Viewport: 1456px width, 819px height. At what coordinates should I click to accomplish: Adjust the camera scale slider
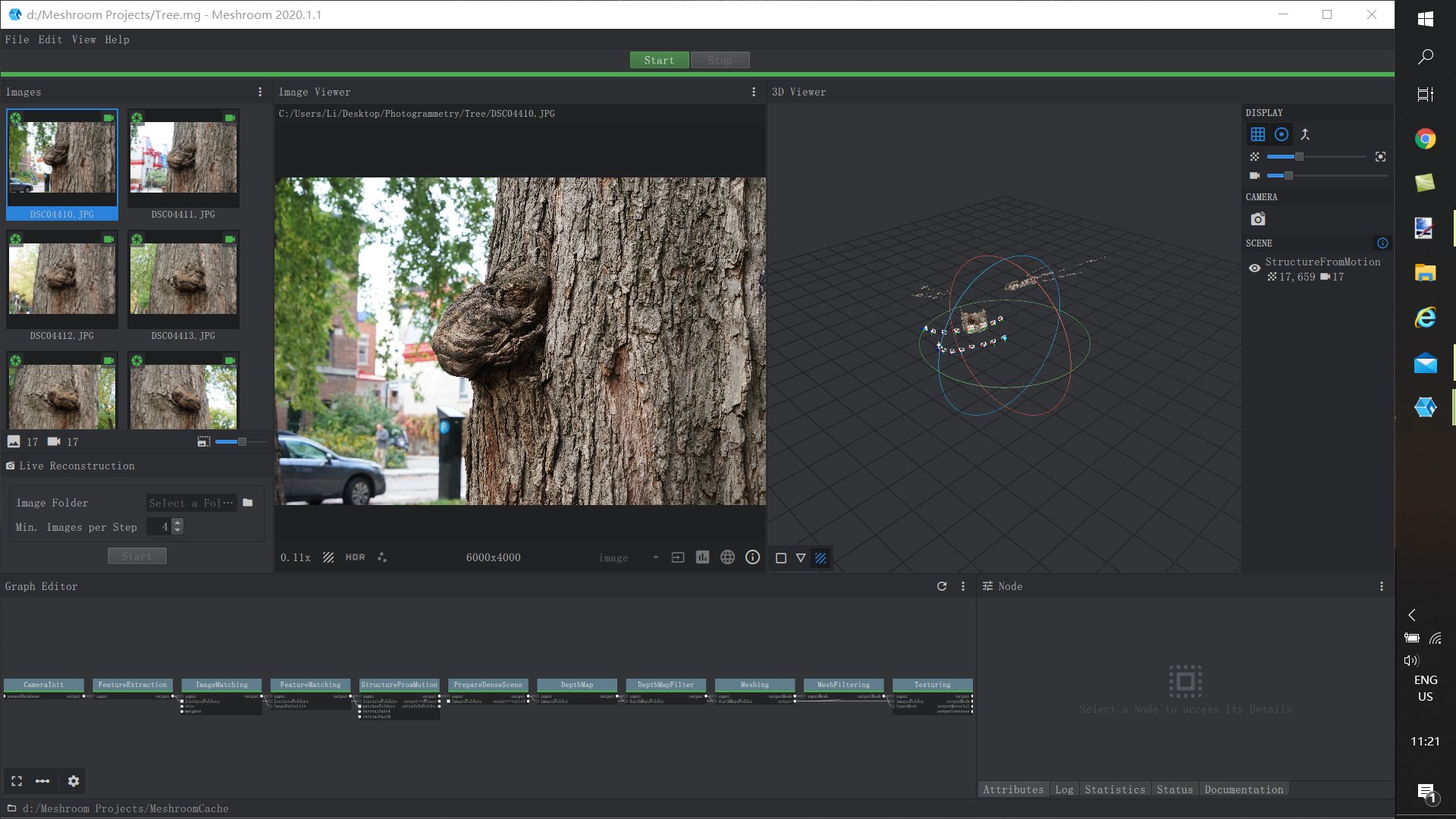point(1327,176)
